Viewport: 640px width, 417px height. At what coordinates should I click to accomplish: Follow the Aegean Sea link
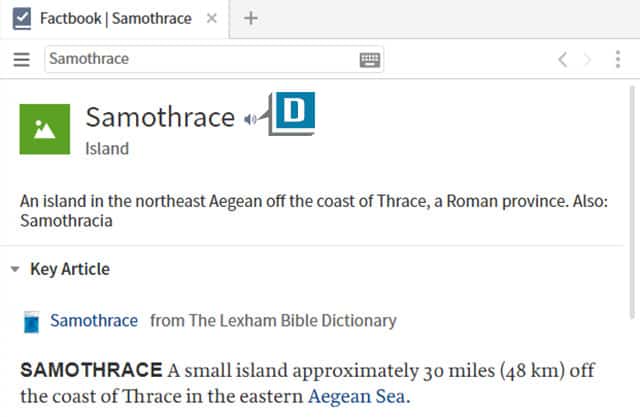(357, 397)
